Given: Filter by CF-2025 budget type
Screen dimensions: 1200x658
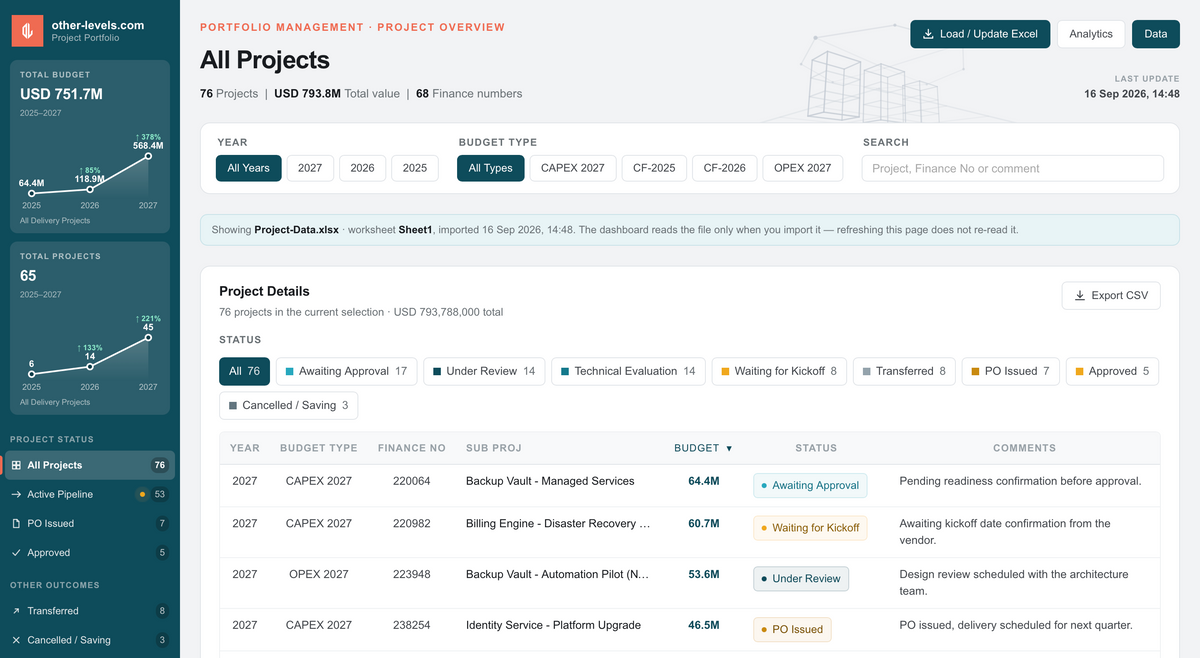Looking at the screenshot, I should [x=654, y=168].
